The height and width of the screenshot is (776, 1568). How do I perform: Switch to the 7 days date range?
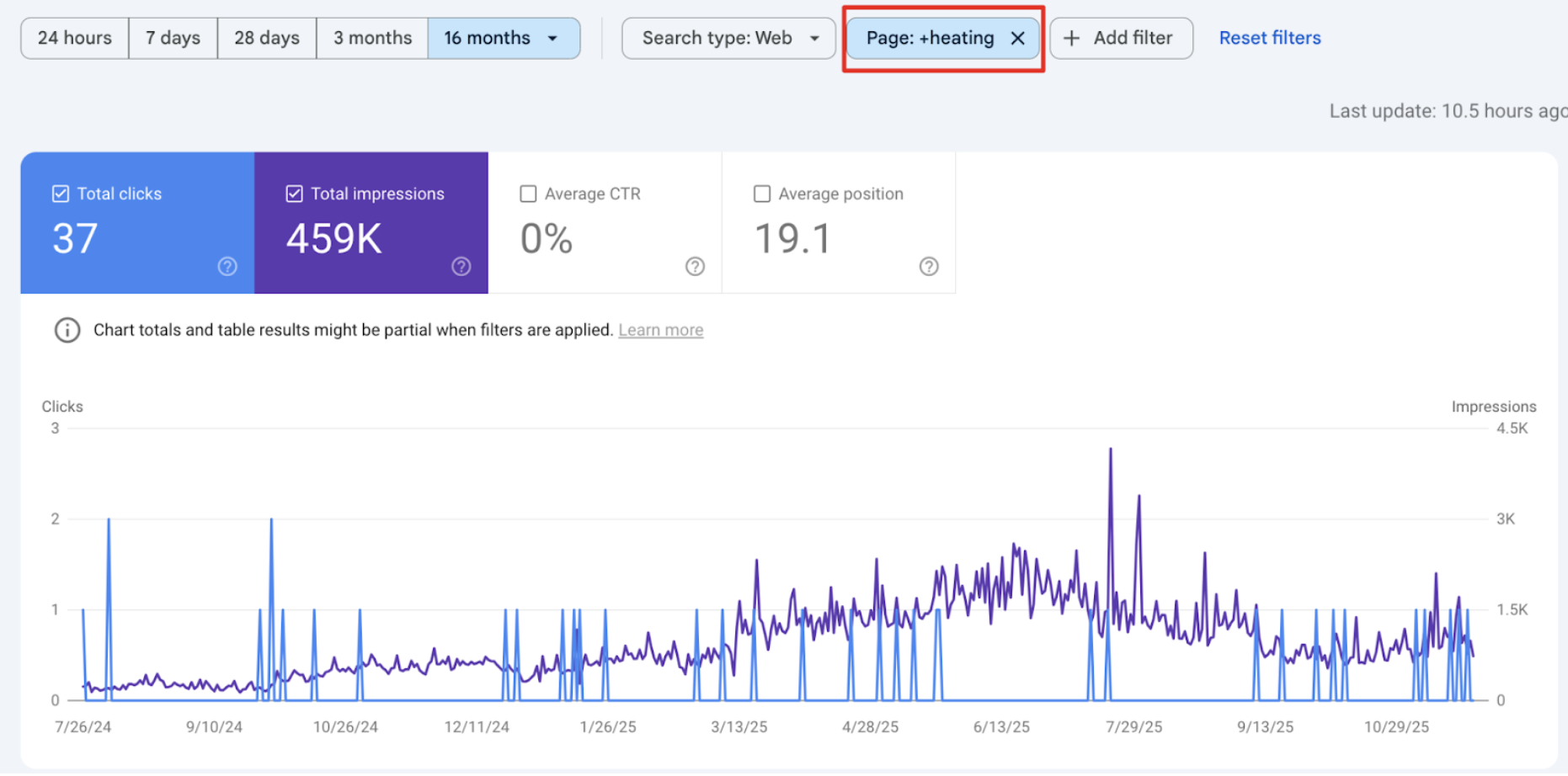click(x=173, y=39)
